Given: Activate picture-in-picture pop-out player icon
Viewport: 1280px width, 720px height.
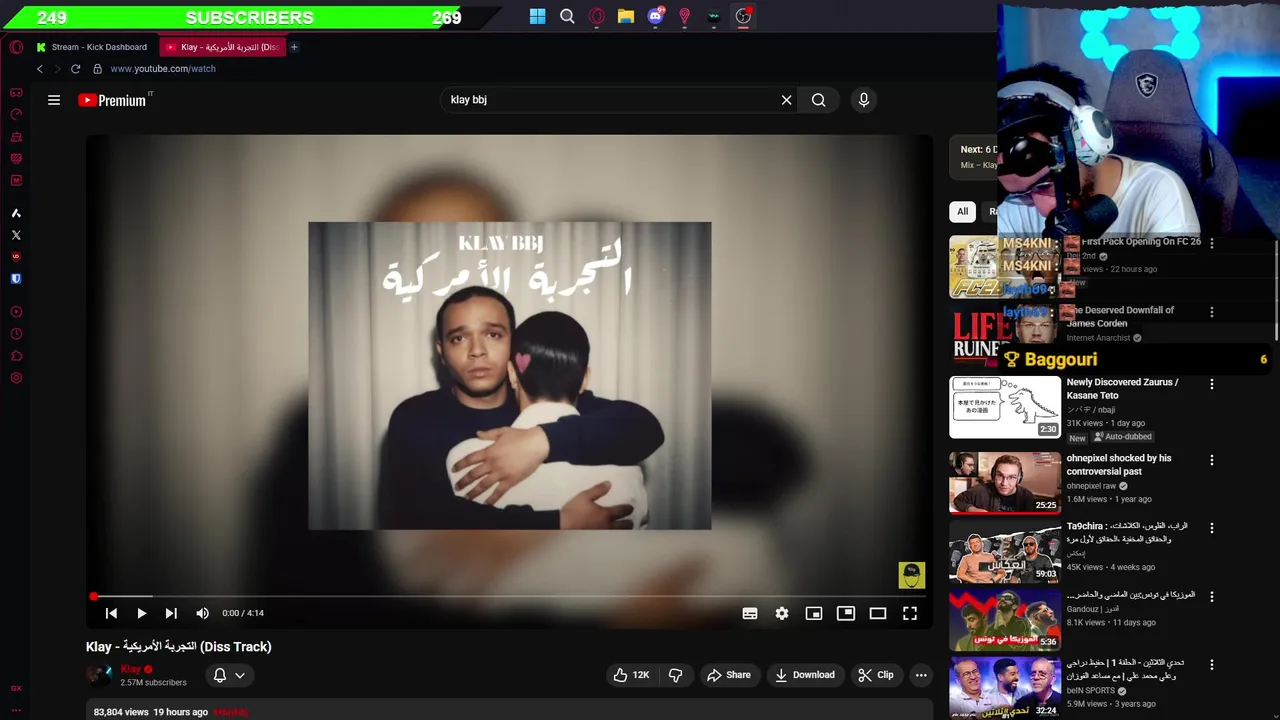Looking at the screenshot, I should click(x=846, y=613).
